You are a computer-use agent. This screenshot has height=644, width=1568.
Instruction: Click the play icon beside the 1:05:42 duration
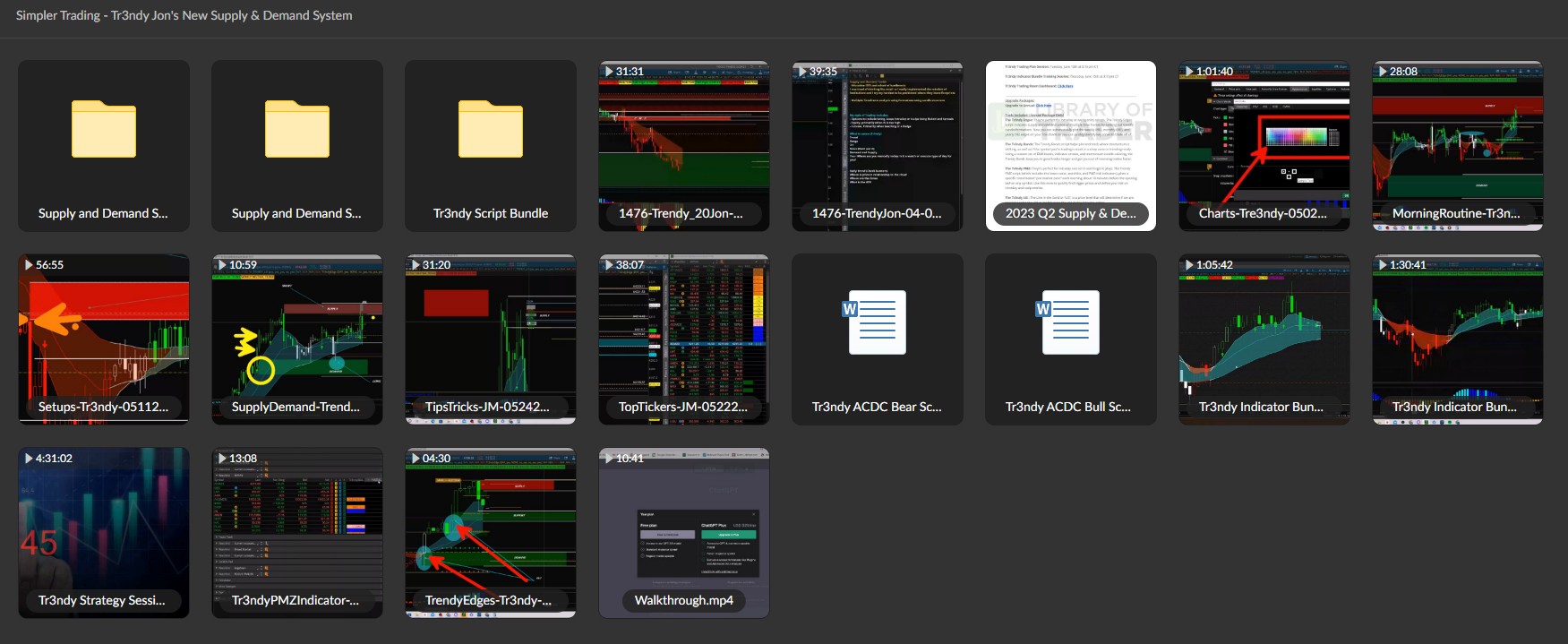pyautogui.click(x=1189, y=265)
